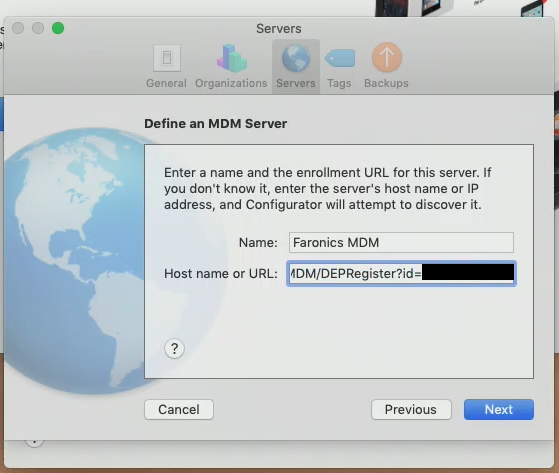Go back with the Previous button
559x473 pixels.
(x=411, y=410)
